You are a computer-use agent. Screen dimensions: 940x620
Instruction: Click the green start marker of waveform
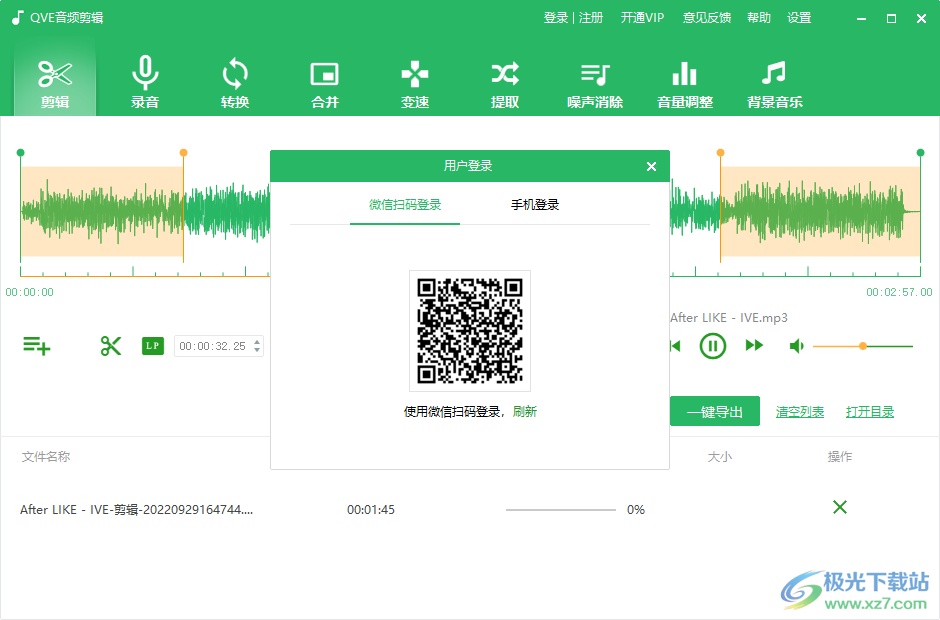click(x=20, y=153)
